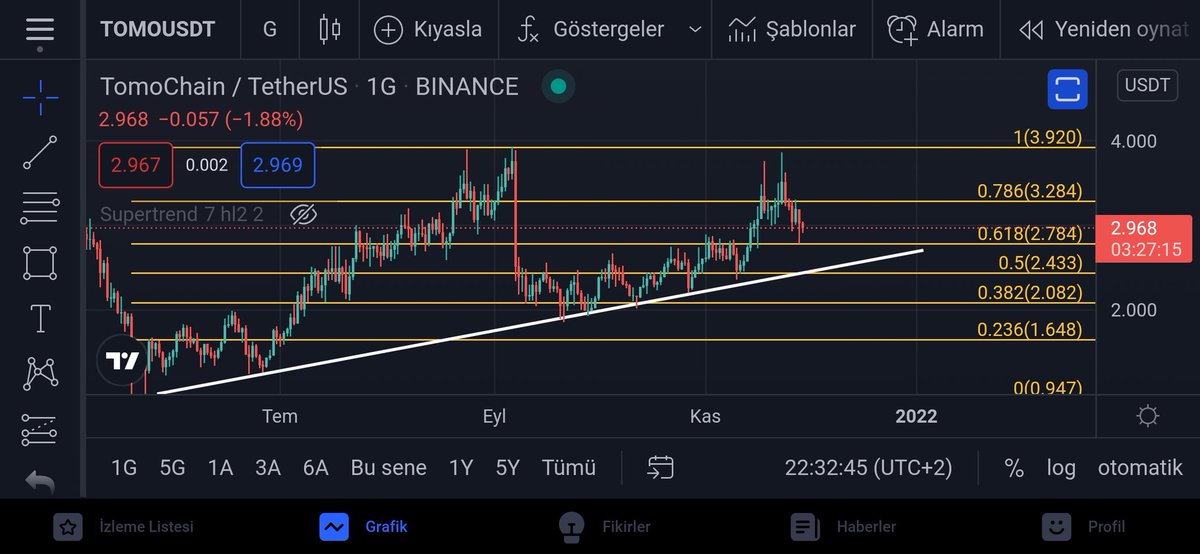The height and width of the screenshot is (554, 1200).
Task: Open the Şablonlar templates menu
Action: [792, 29]
